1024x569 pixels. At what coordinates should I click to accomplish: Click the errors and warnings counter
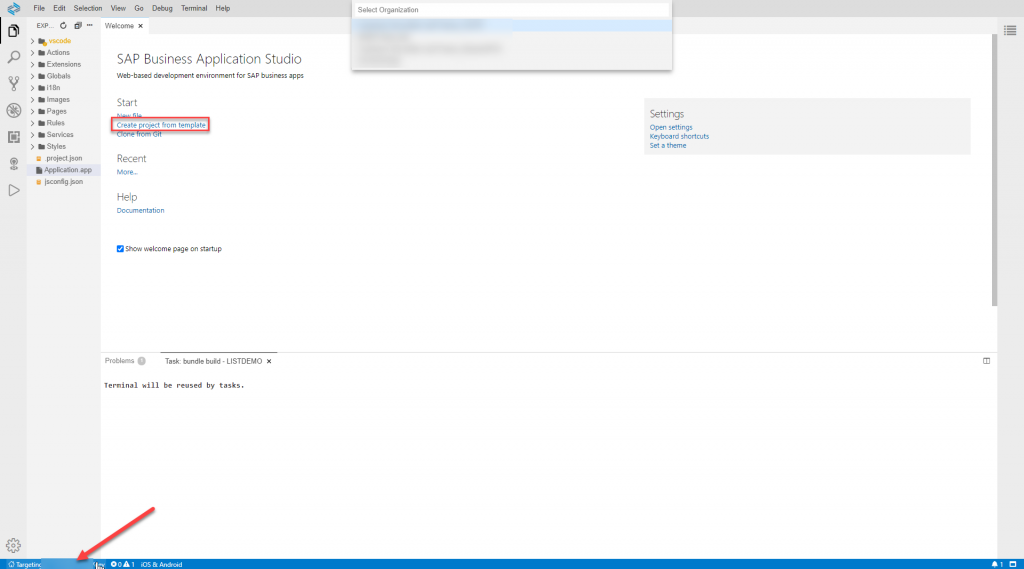122,564
